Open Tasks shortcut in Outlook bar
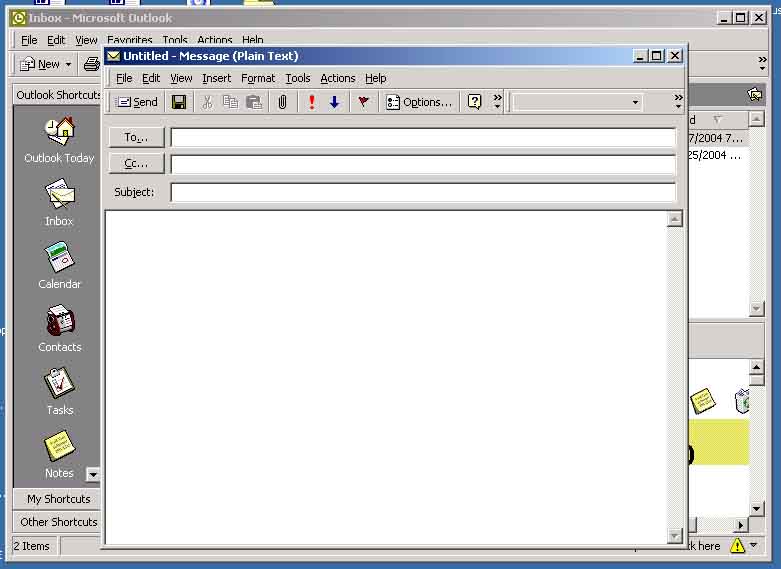Viewport: 781px width, 569px height. coord(59,392)
